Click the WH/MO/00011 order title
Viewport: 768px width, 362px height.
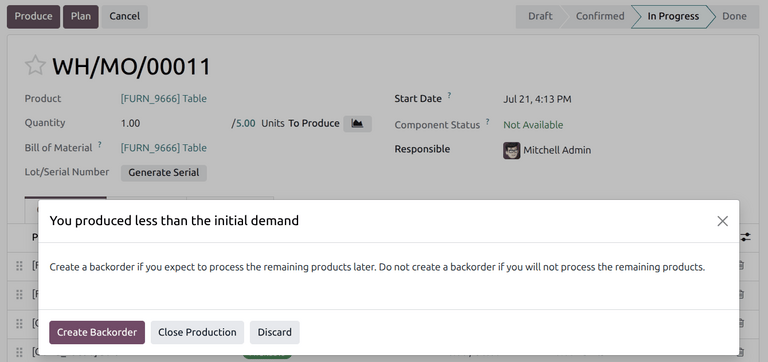(x=131, y=67)
